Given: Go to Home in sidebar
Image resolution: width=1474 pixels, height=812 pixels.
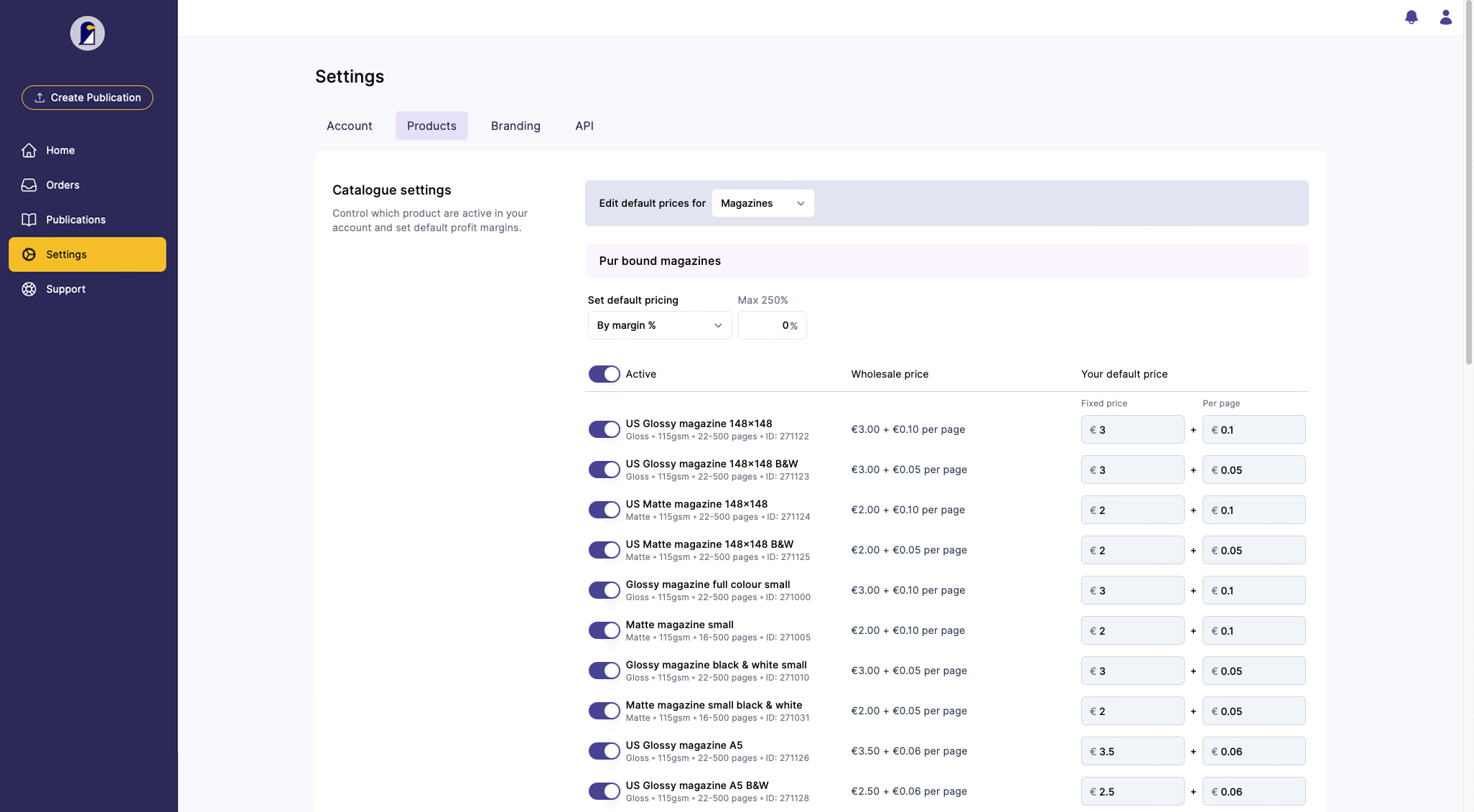Looking at the screenshot, I should coord(88,150).
